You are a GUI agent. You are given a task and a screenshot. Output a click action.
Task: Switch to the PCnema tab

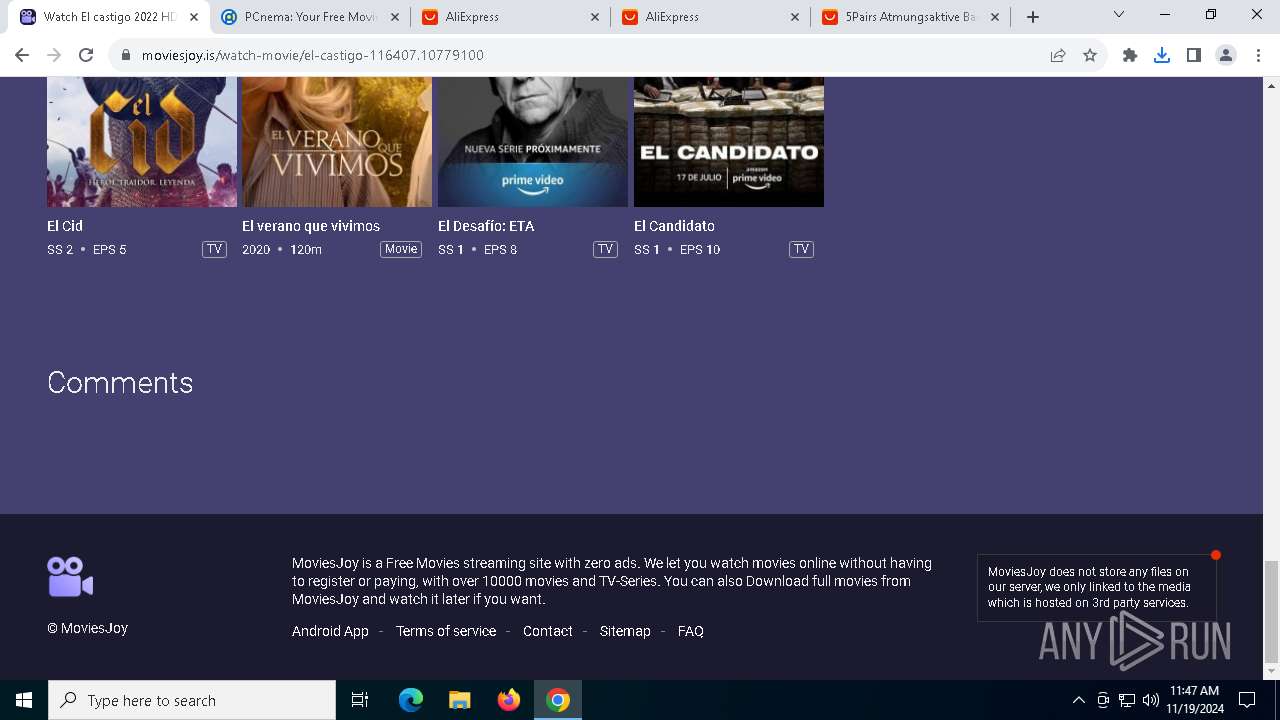[310, 17]
